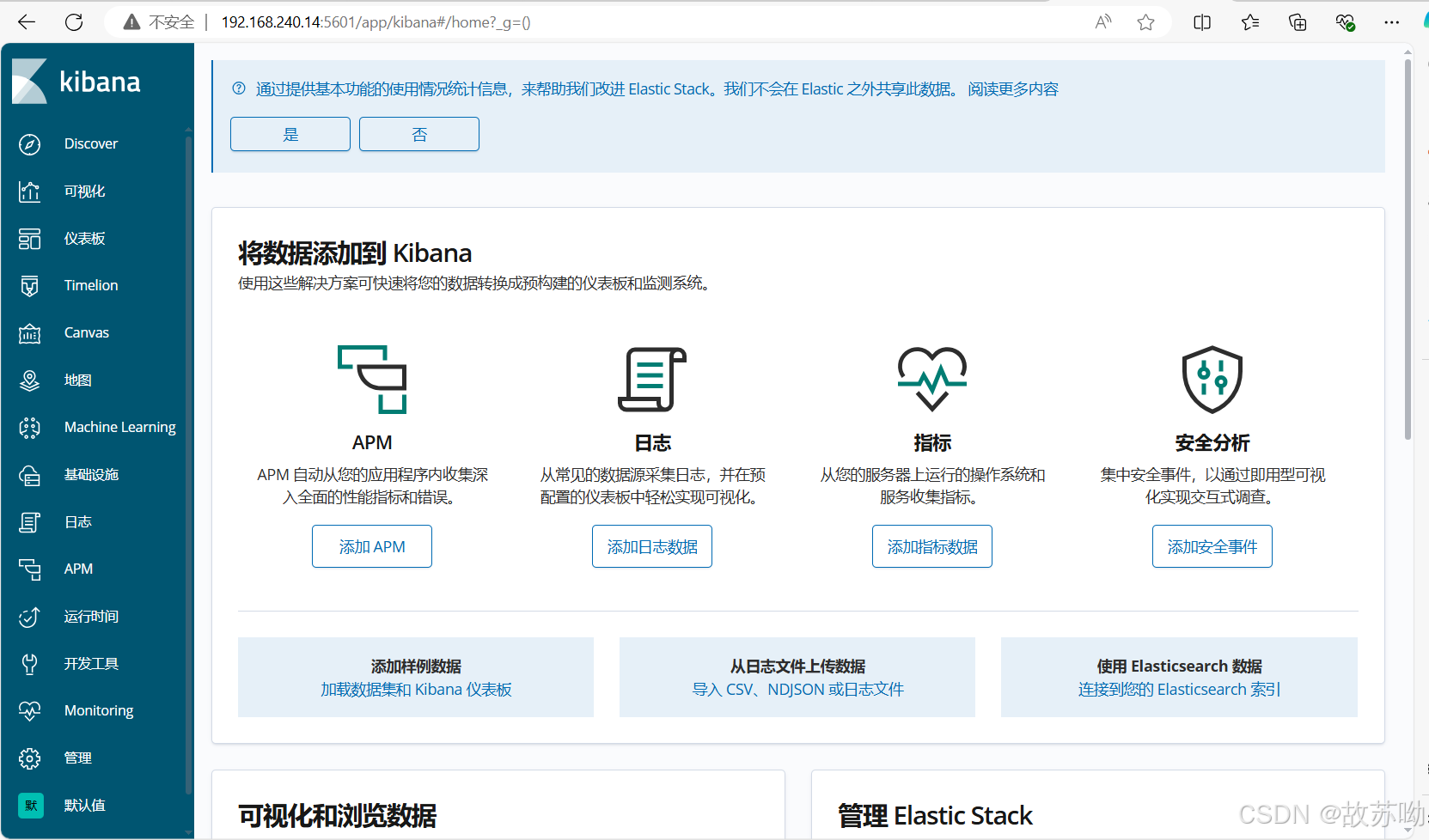The height and width of the screenshot is (840, 1429).
Task: Go back to the previous page
Action: coord(27,22)
